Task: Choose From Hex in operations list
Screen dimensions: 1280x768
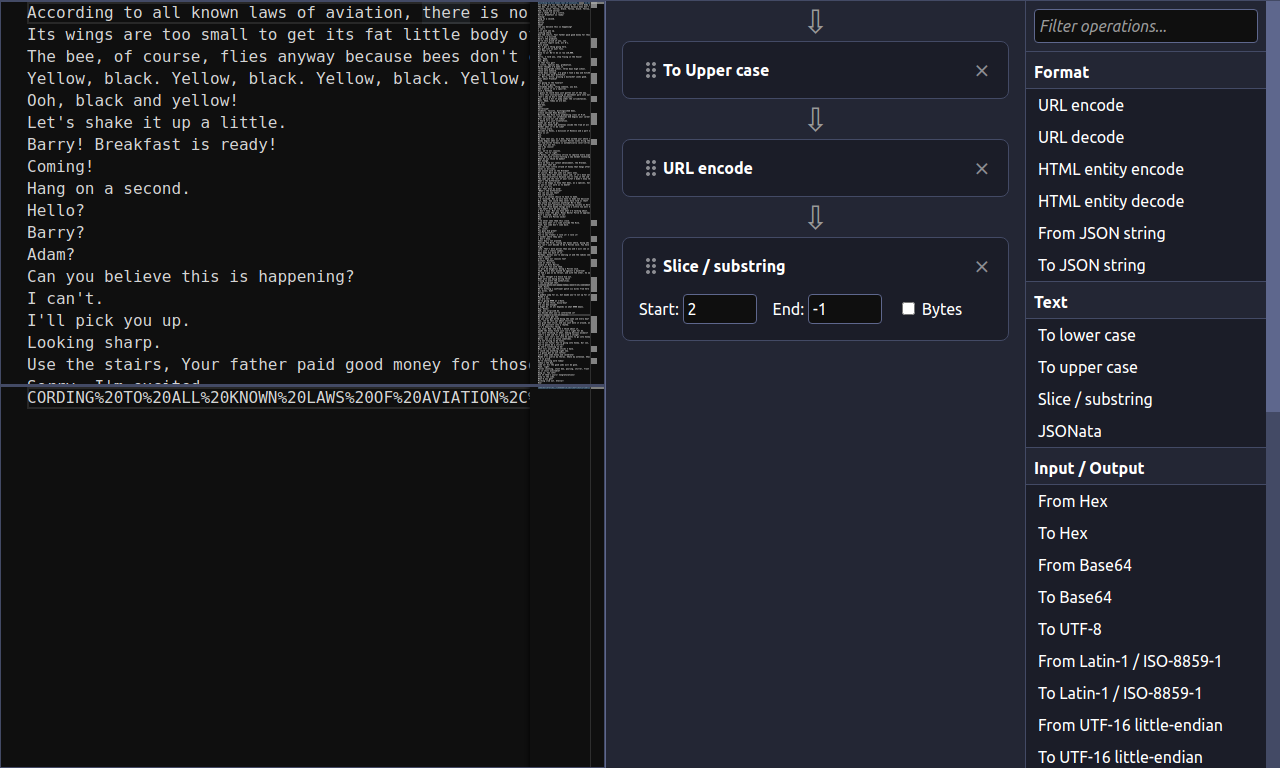Action: point(1072,501)
